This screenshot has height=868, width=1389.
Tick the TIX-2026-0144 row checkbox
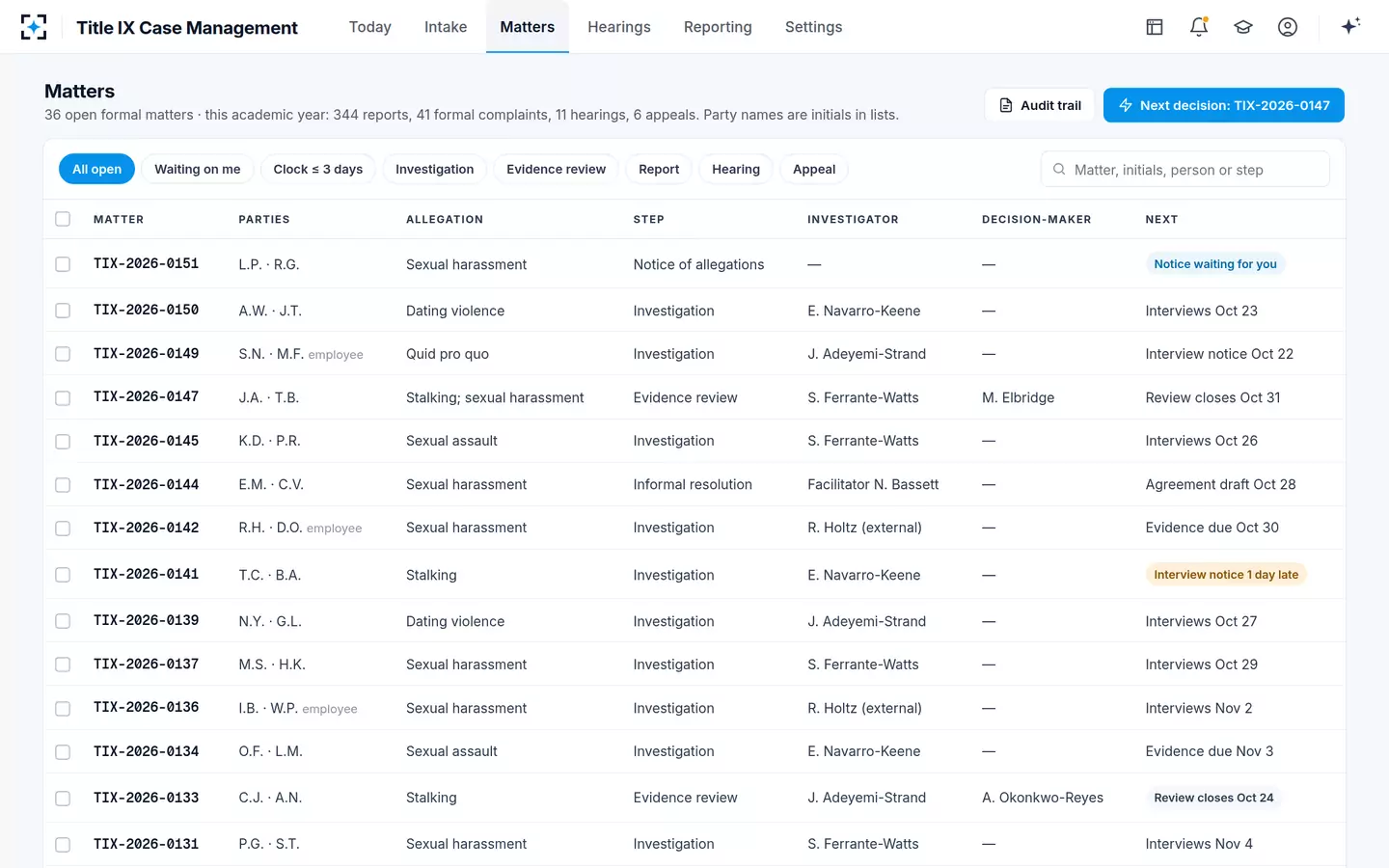(x=63, y=484)
